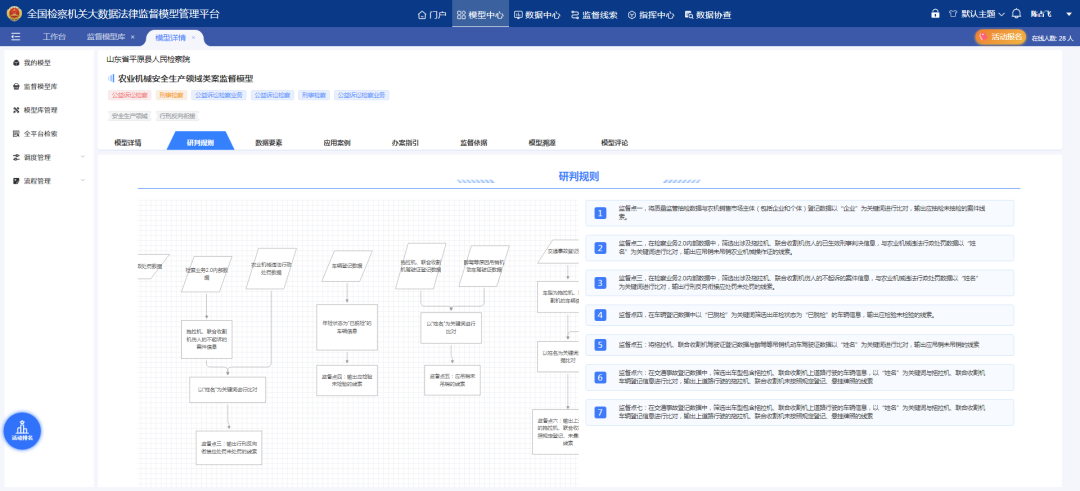Select supervision point number 4 in list
The image size is (1080, 491).
point(600,315)
